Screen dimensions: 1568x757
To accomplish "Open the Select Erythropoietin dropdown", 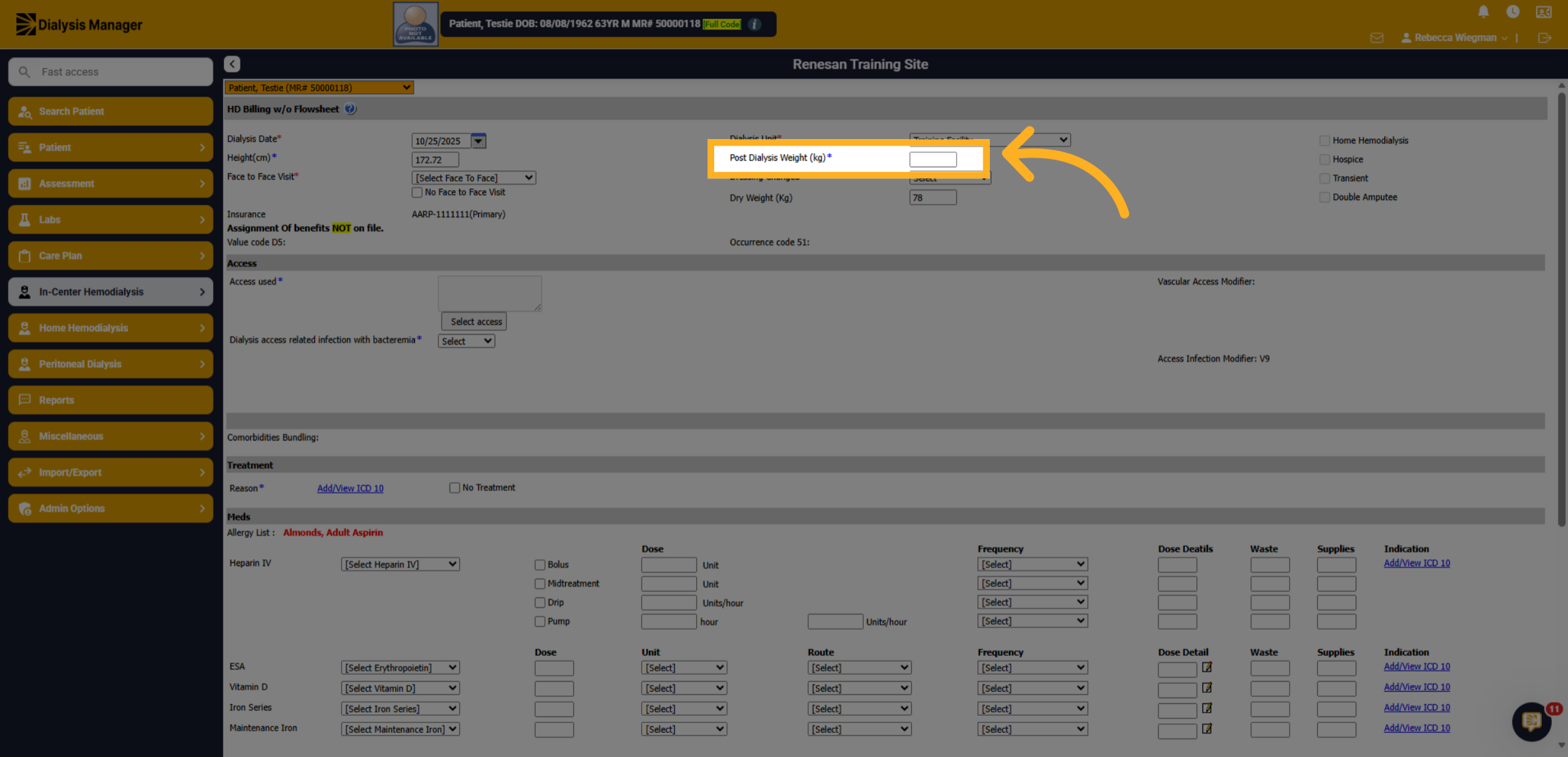I will (400, 668).
